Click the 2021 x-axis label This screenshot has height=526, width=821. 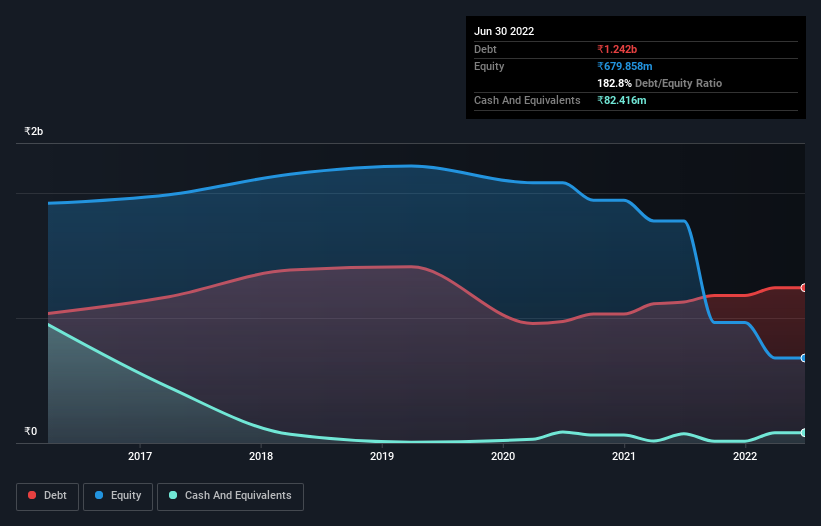pyautogui.click(x=624, y=456)
